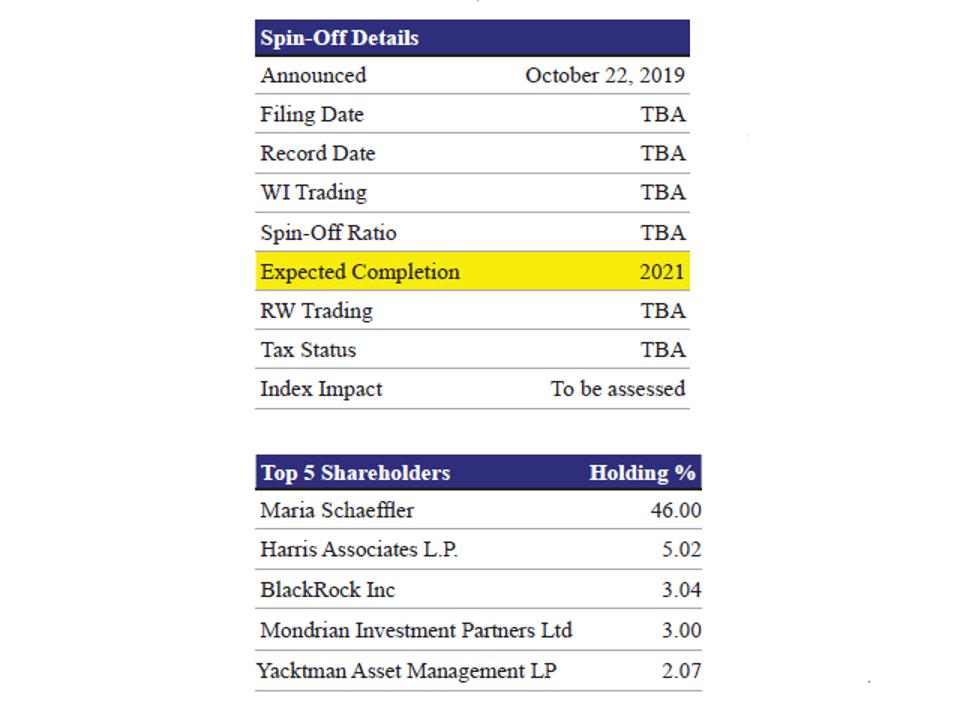Click the Top 5 Shareholders header
The width and height of the screenshot is (960, 708).
coord(355,473)
